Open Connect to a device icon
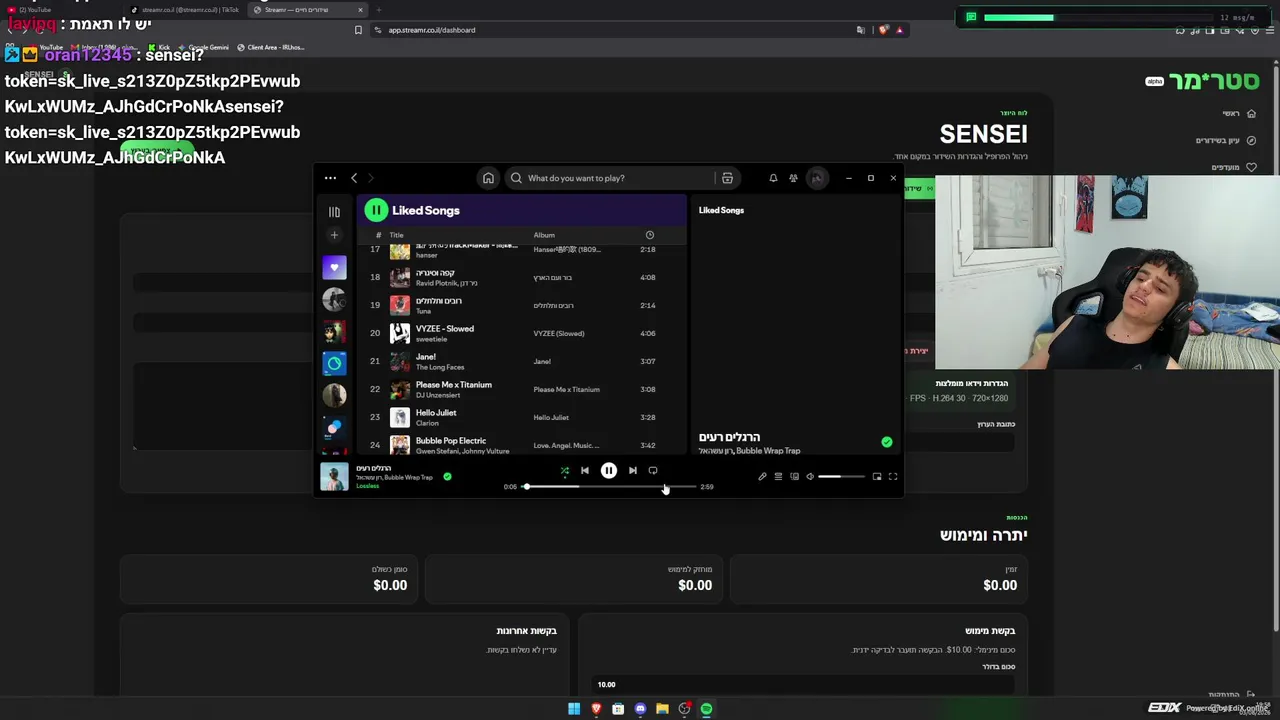Viewport: 1280px width, 720px height. click(x=794, y=477)
